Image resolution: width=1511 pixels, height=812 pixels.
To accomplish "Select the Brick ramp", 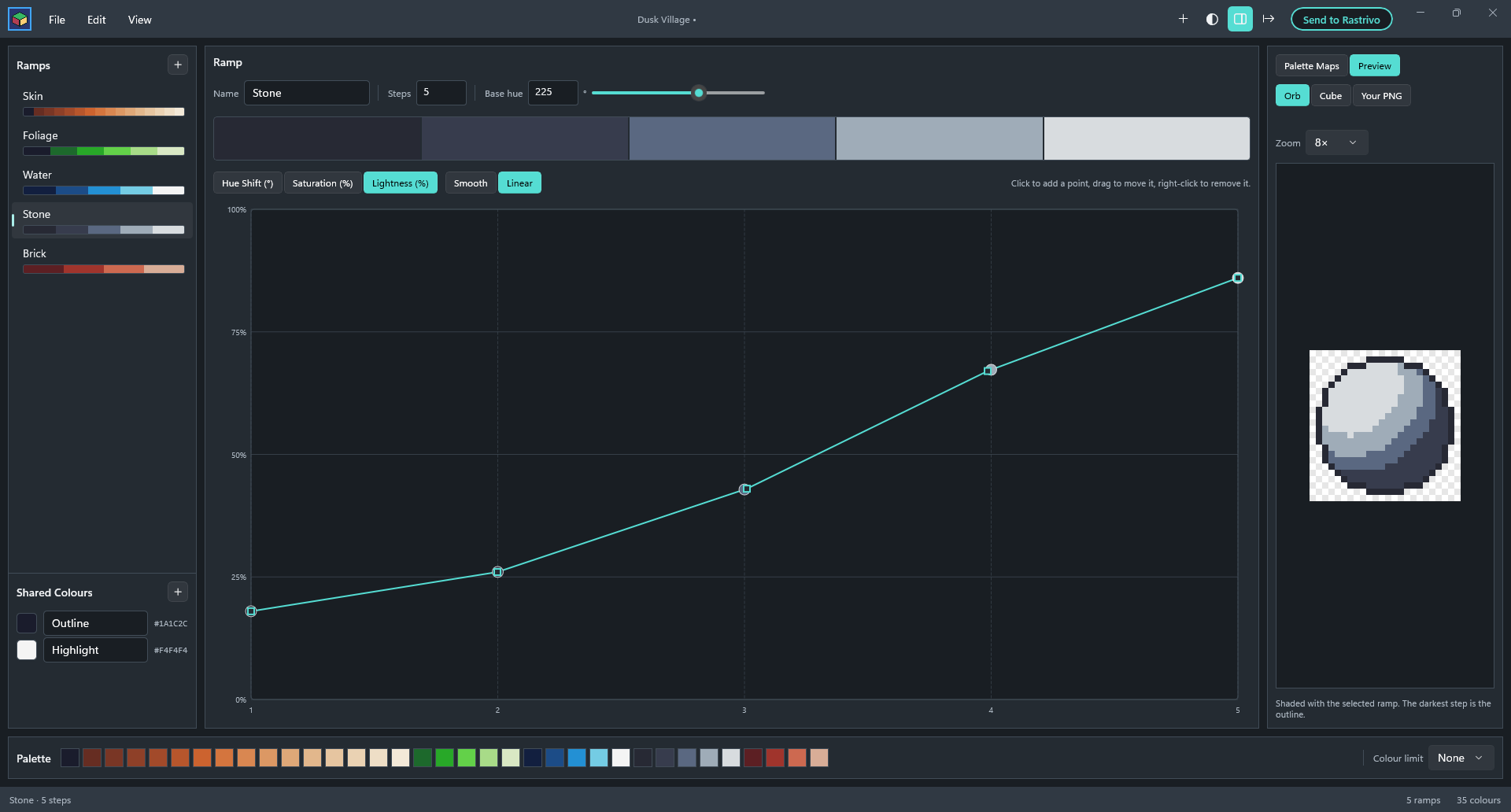I will (x=102, y=260).
